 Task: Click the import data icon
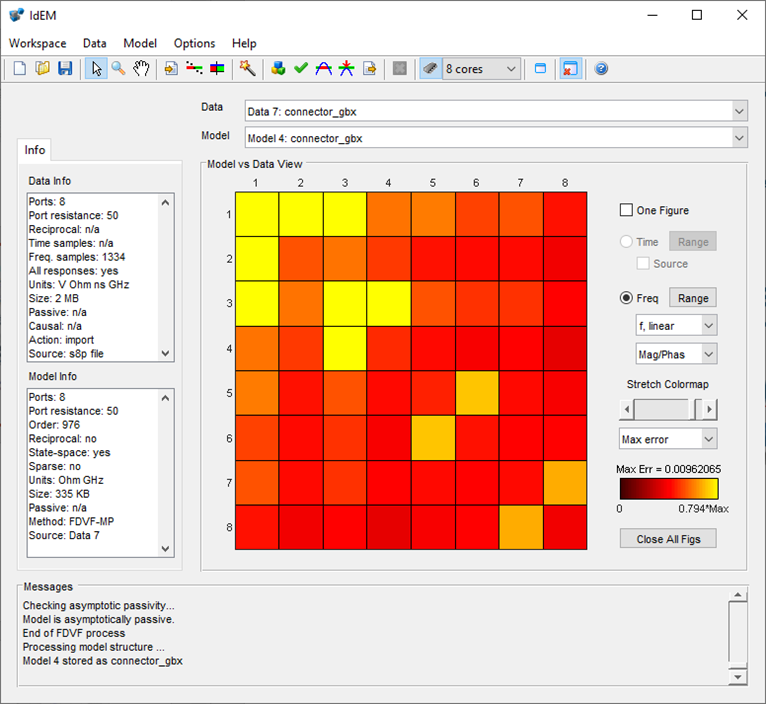tap(171, 69)
